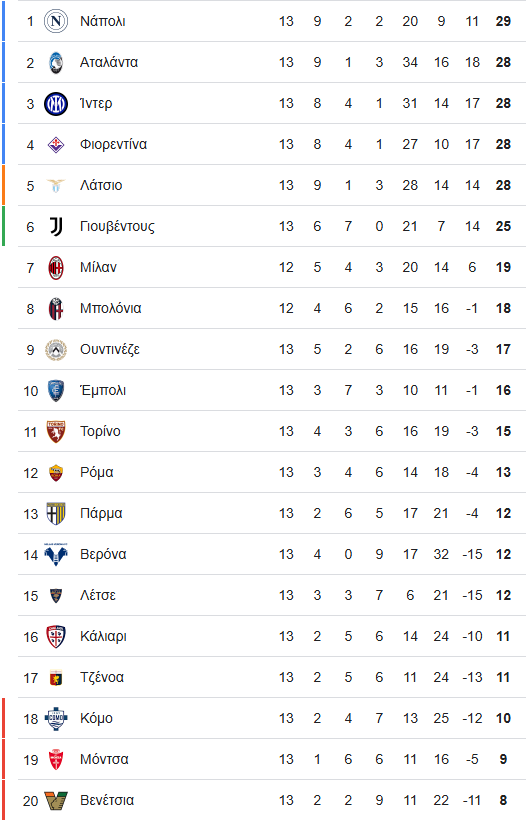Click the Τζένοα team name
The height and width of the screenshot is (827, 526).
pyautogui.click(x=102, y=677)
